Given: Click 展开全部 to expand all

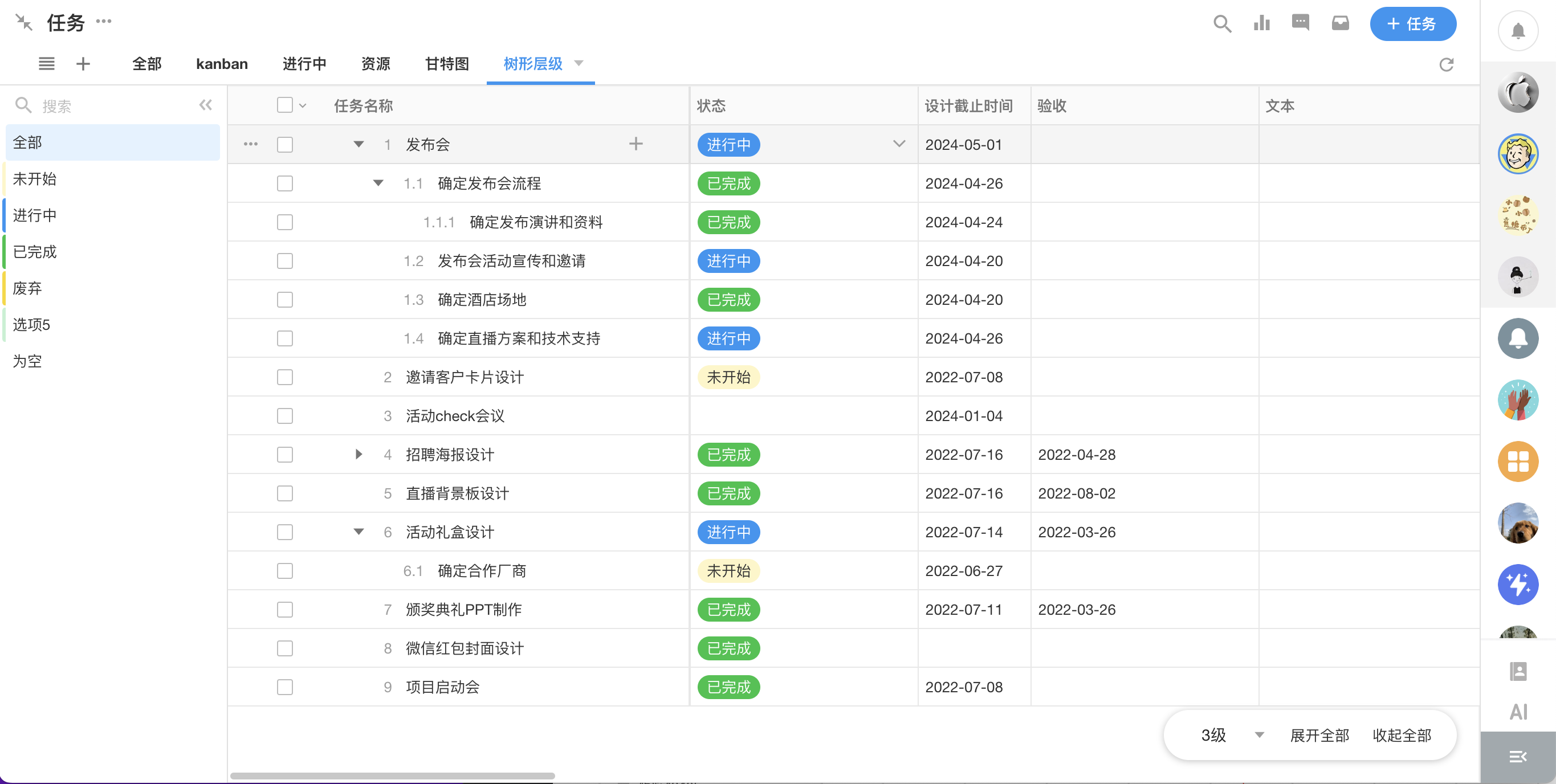Looking at the screenshot, I should (1319, 735).
